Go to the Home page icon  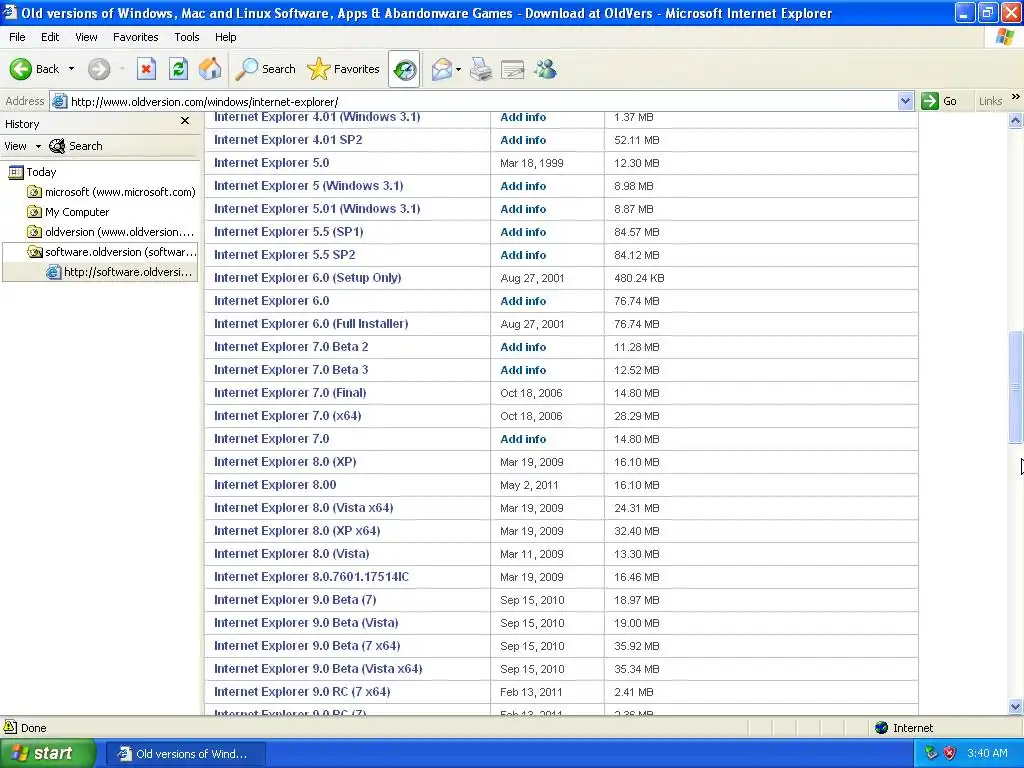coord(210,69)
